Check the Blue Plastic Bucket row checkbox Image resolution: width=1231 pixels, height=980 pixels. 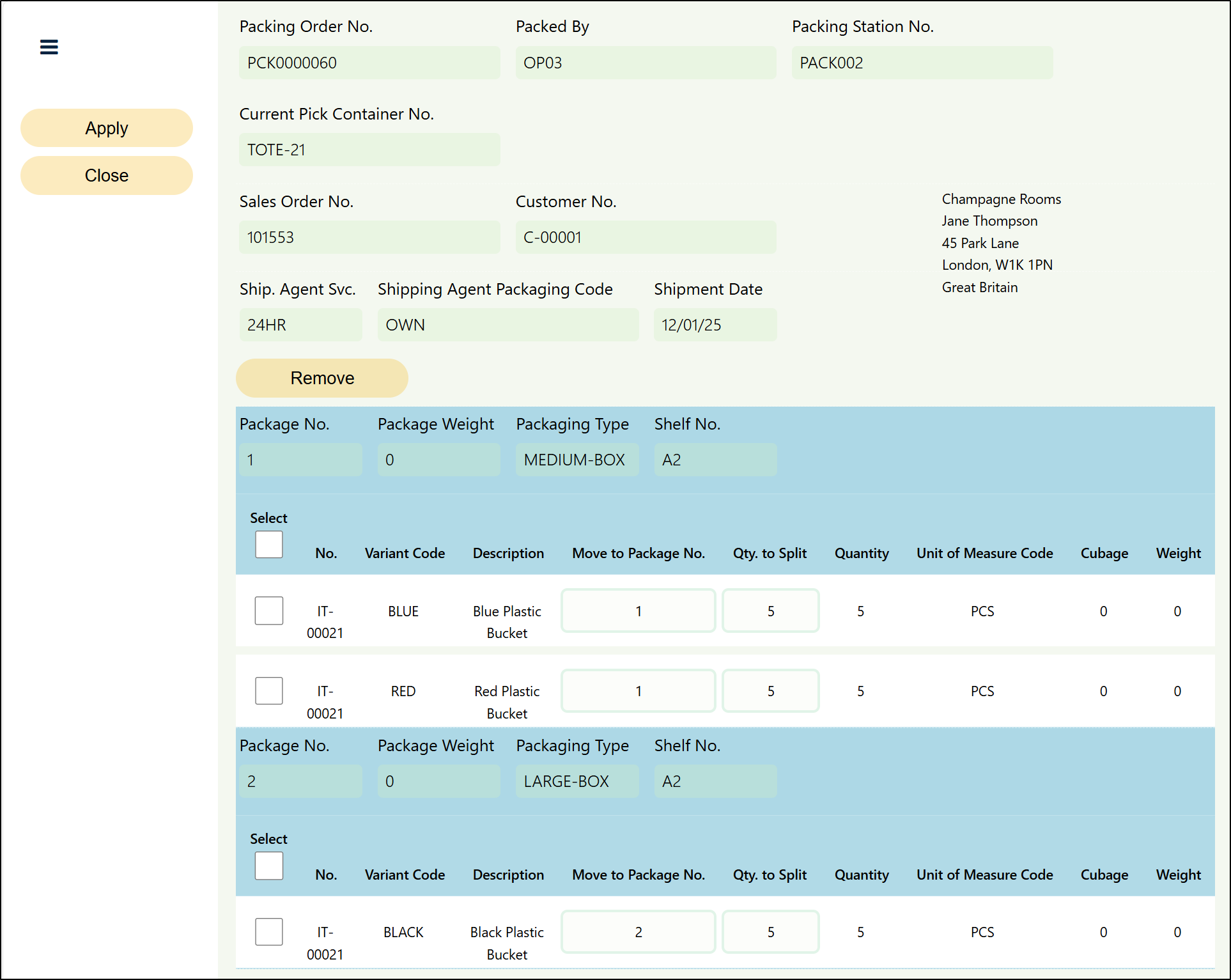(x=268, y=611)
